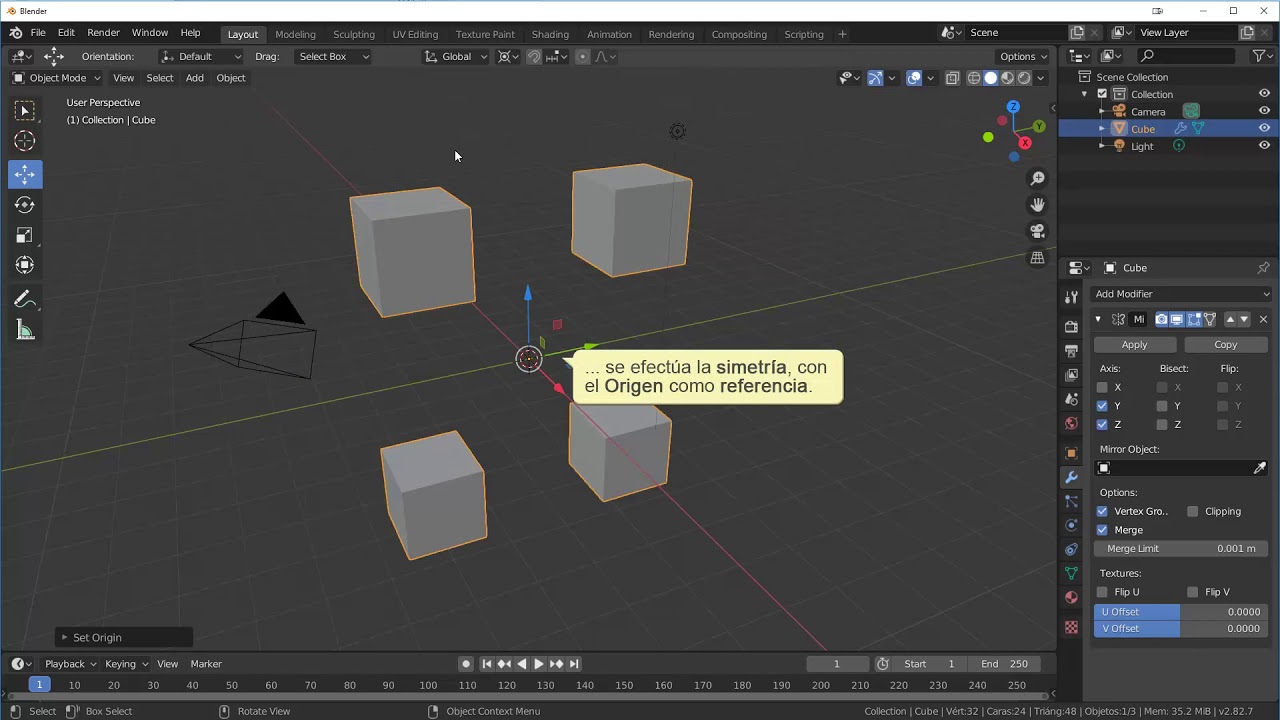Image resolution: width=1280 pixels, height=720 pixels.
Task: Expand the Set Origin operator panel
Action: coord(124,637)
